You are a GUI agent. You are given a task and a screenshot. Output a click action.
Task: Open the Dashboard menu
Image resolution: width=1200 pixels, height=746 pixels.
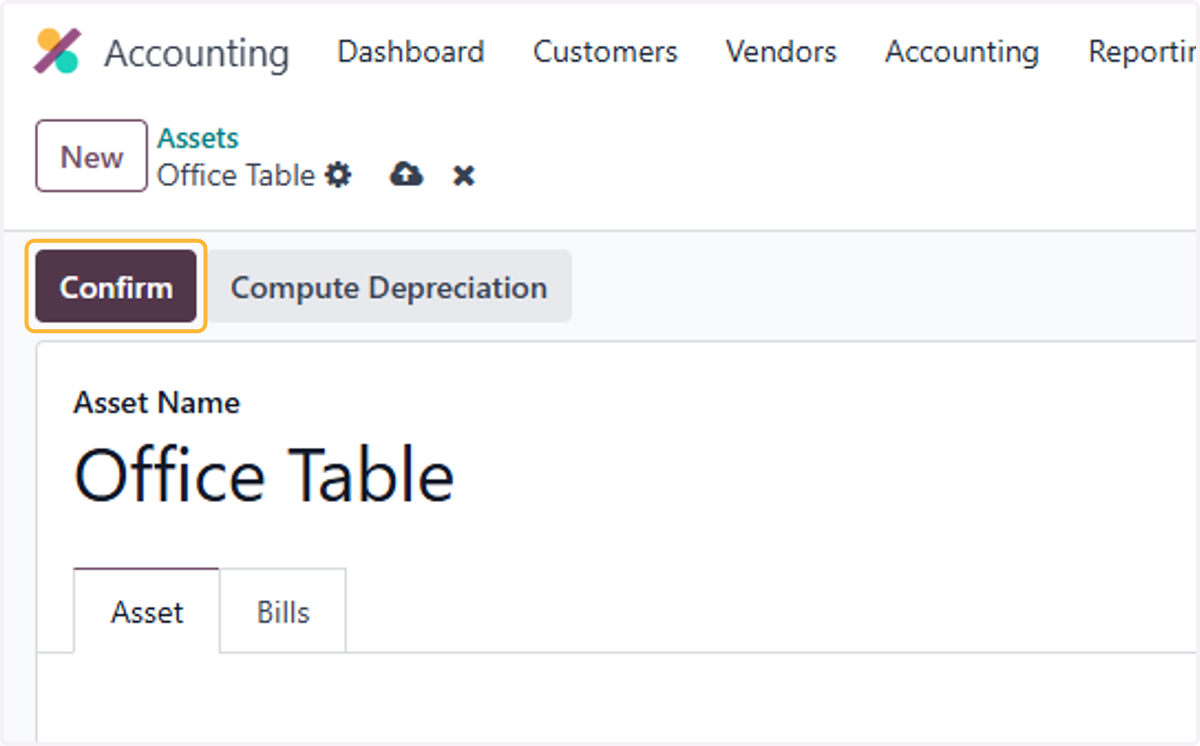click(x=411, y=52)
